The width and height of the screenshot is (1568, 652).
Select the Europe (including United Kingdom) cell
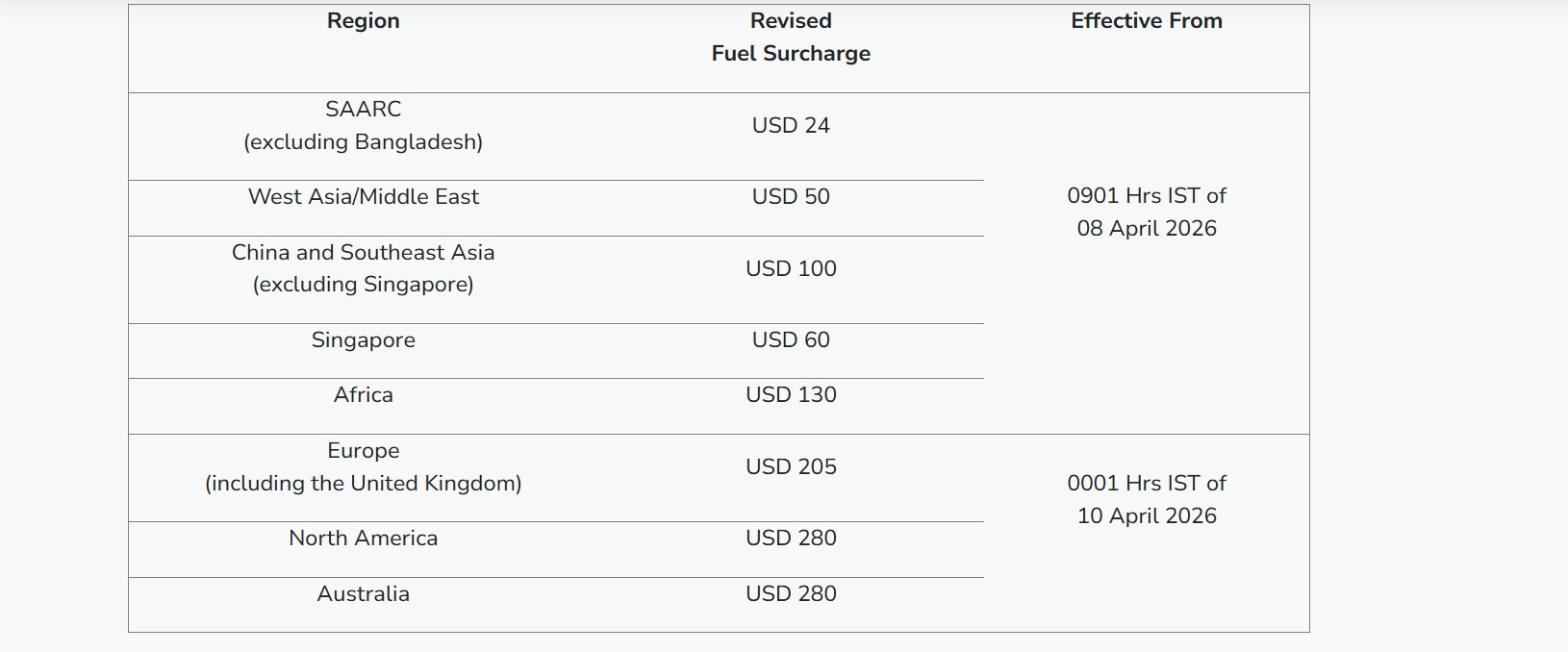coord(363,467)
